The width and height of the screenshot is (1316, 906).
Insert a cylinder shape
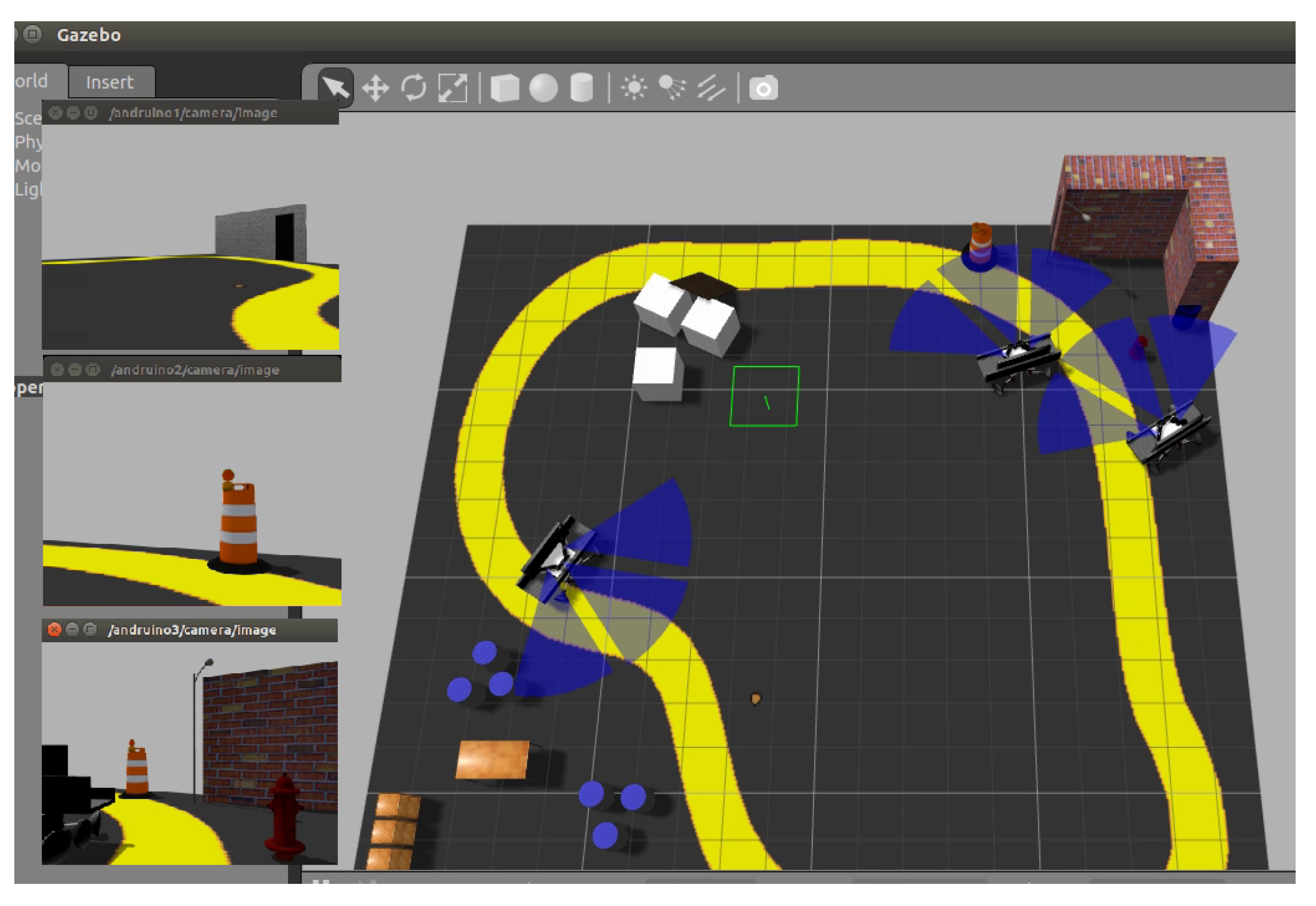click(581, 89)
